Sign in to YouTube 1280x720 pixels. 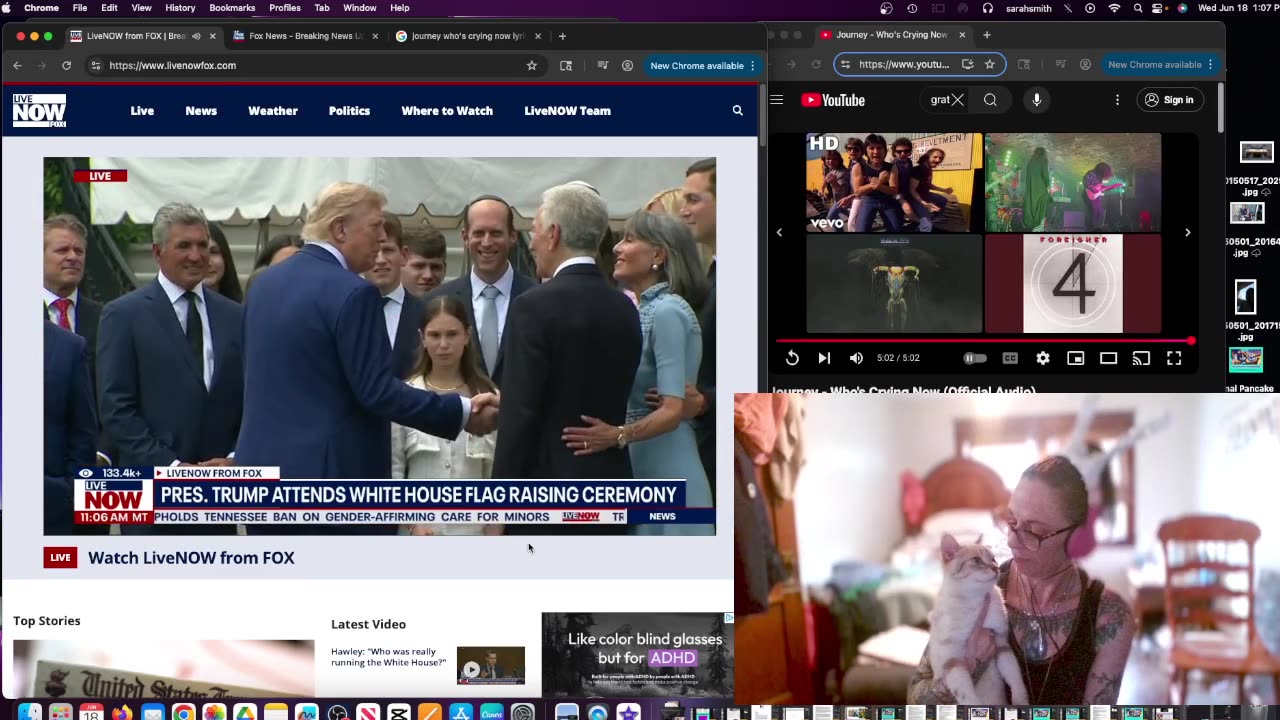(1169, 100)
